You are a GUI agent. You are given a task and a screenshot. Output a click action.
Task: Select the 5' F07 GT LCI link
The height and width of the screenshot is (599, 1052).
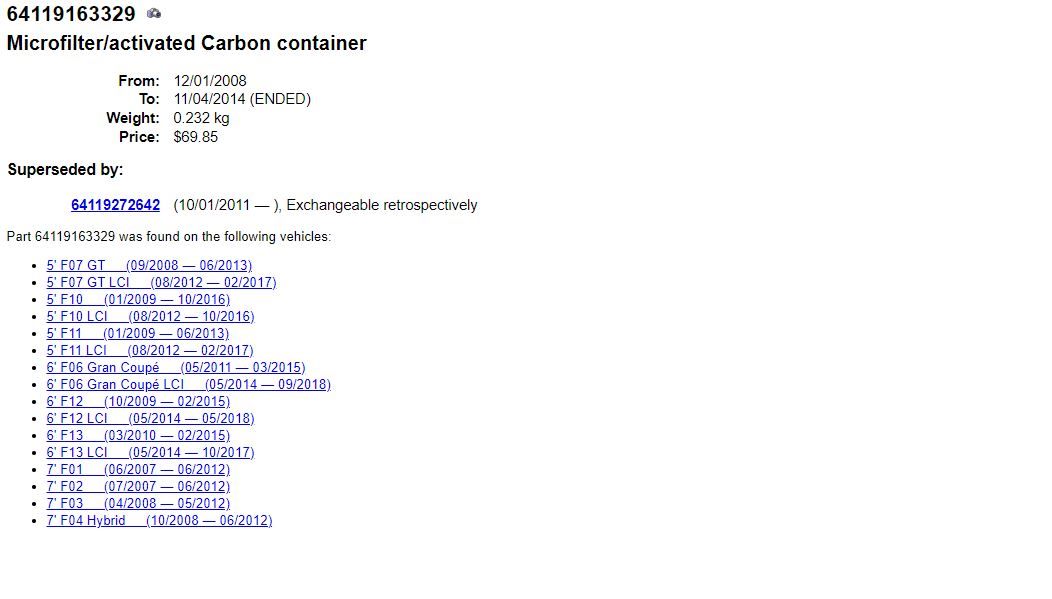coord(161,283)
